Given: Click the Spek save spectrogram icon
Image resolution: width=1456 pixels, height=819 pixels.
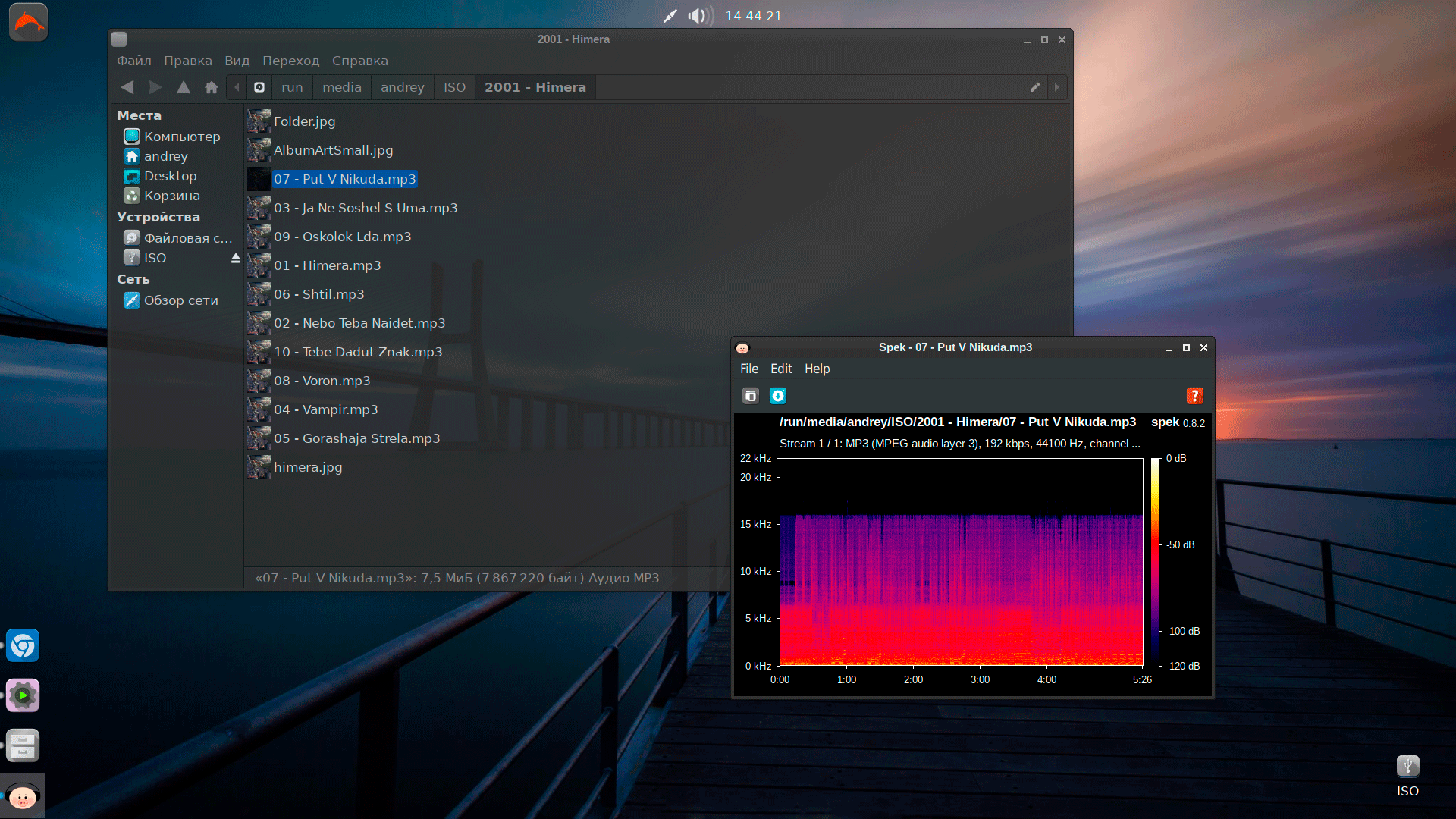Looking at the screenshot, I should click(x=778, y=396).
